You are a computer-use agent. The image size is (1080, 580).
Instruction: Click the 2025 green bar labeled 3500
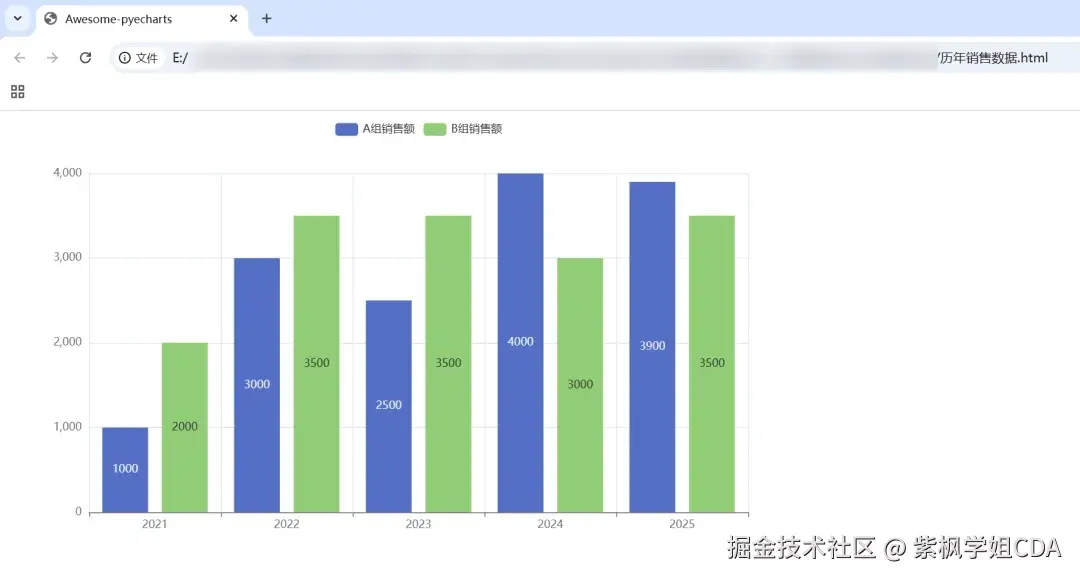pyautogui.click(x=712, y=364)
